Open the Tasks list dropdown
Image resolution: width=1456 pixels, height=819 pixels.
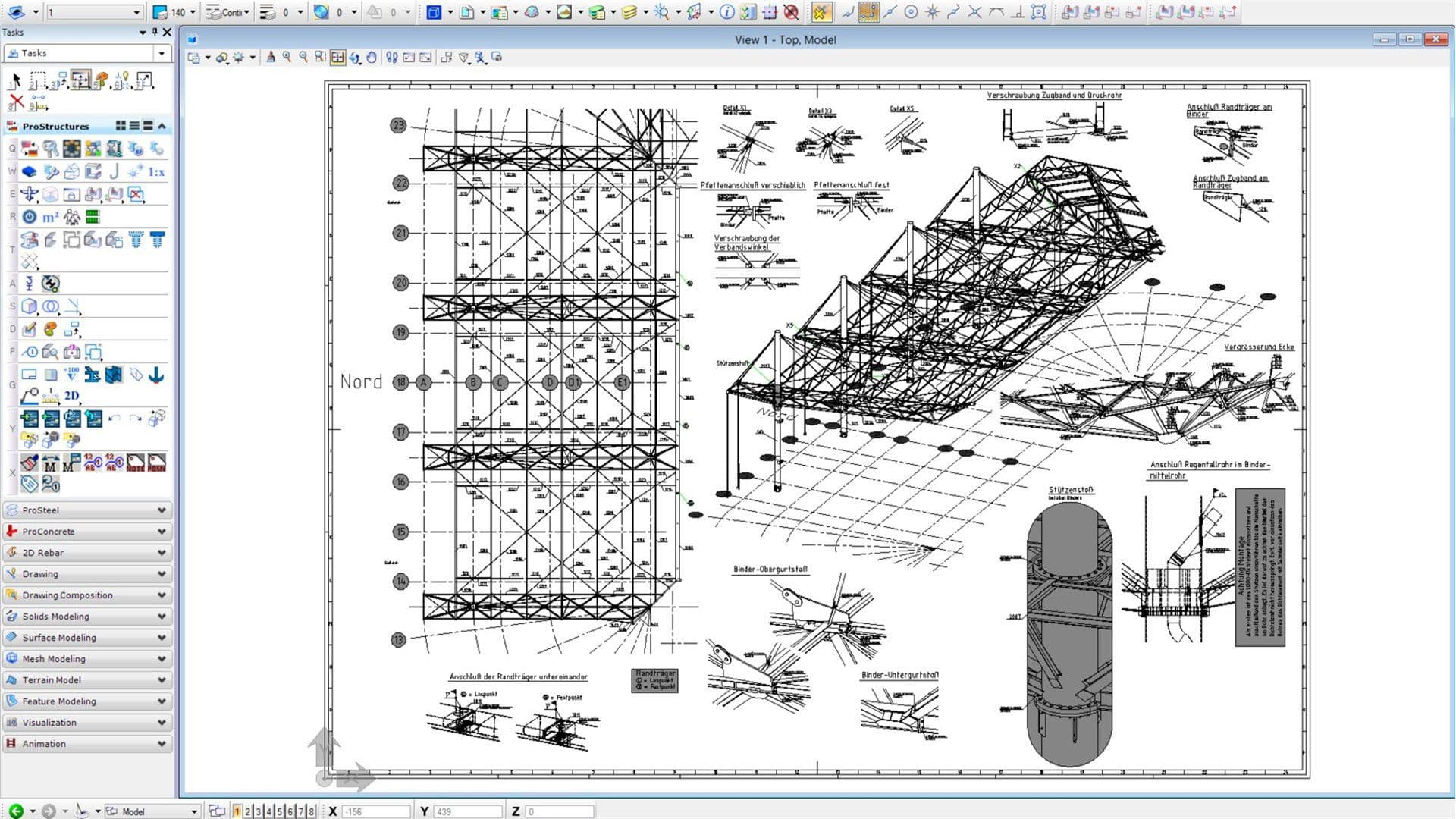162,53
